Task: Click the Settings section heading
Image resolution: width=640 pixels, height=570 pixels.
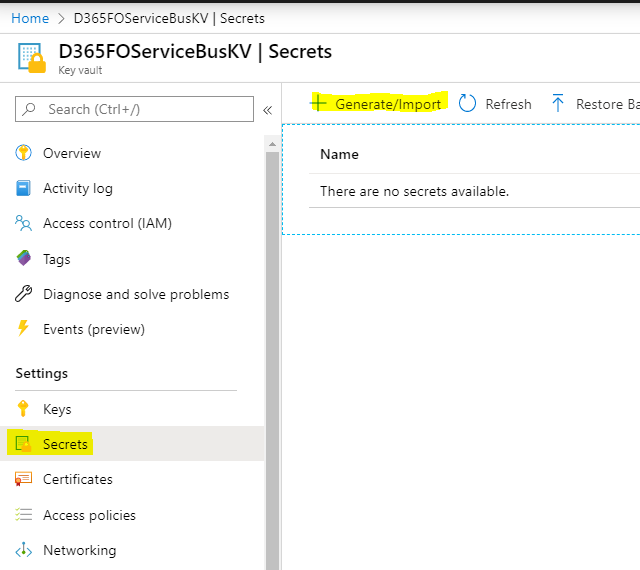Action: tap(42, 373)
